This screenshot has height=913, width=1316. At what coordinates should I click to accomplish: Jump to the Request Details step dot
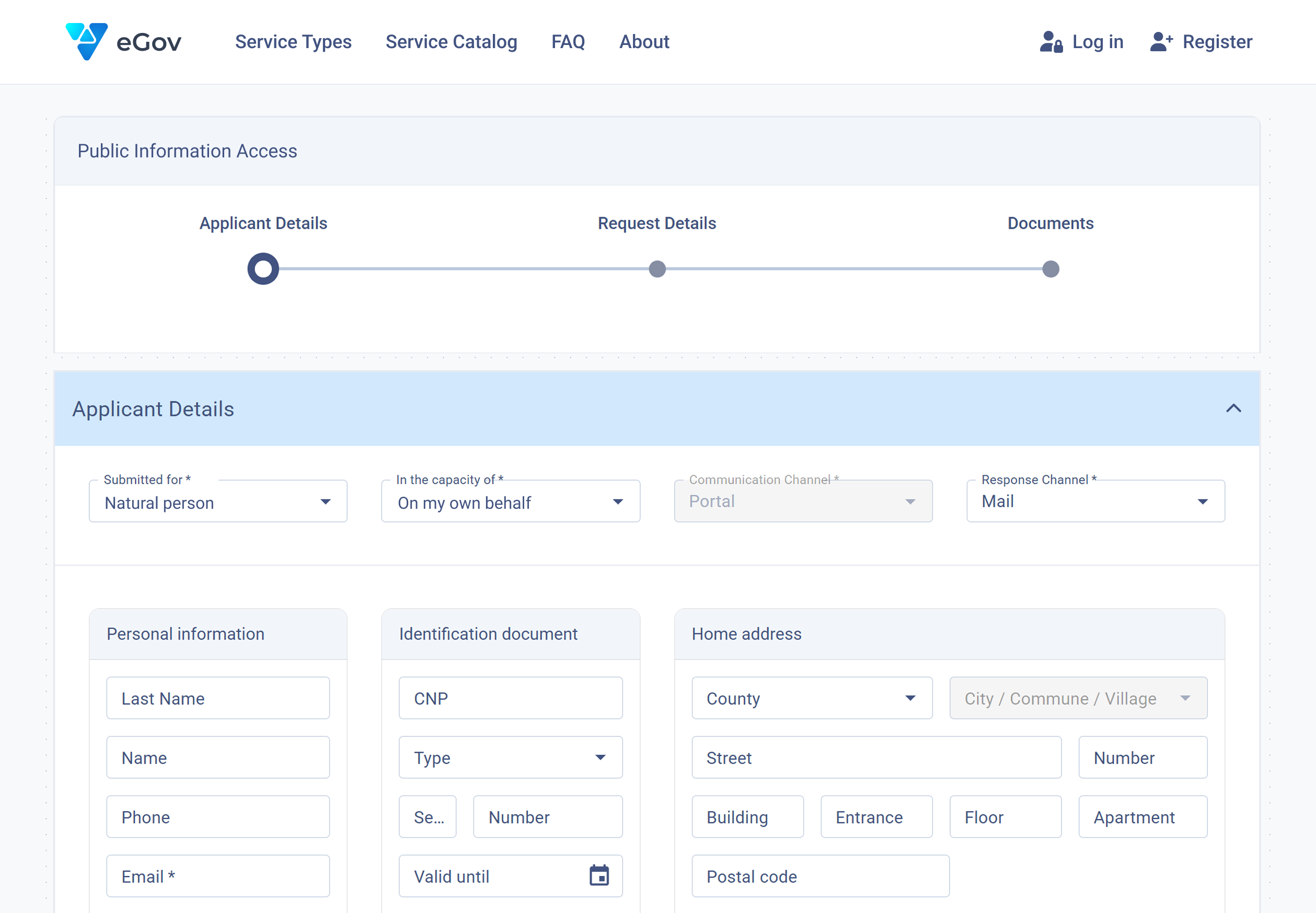[657, 269]
